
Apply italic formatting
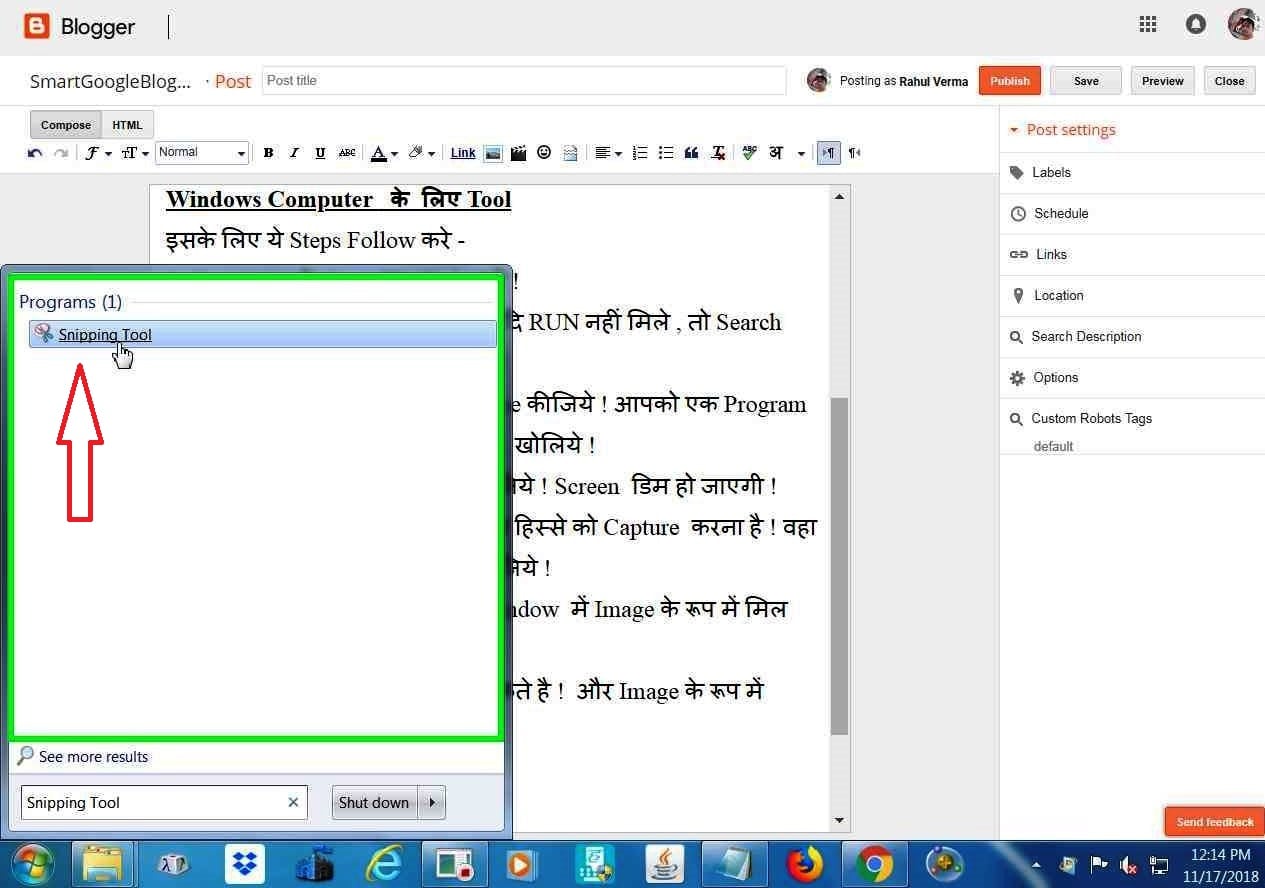(294, 153)
